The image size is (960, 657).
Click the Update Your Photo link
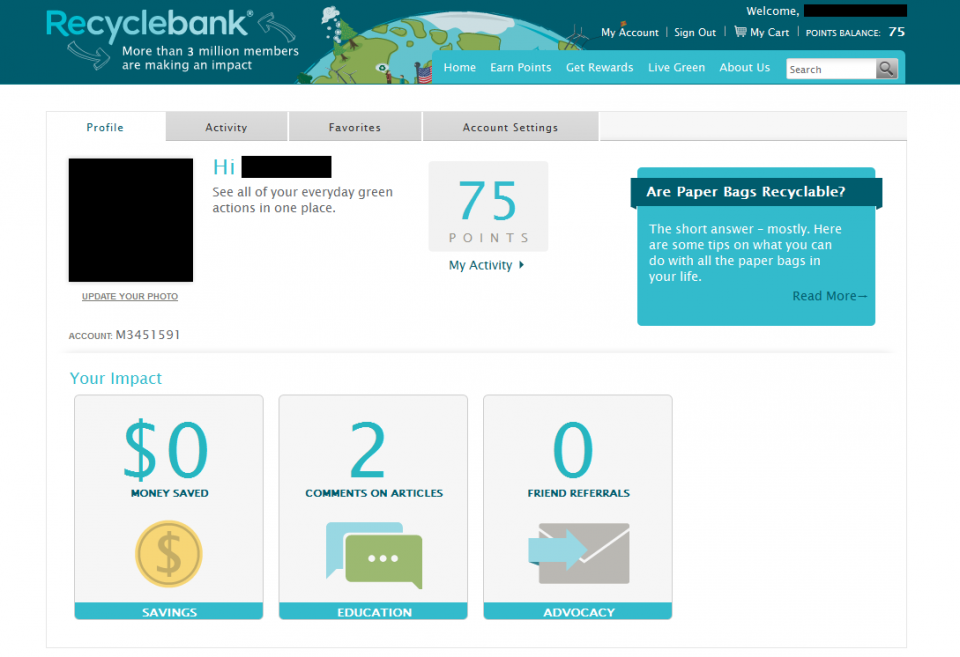[x=130, y=297]
